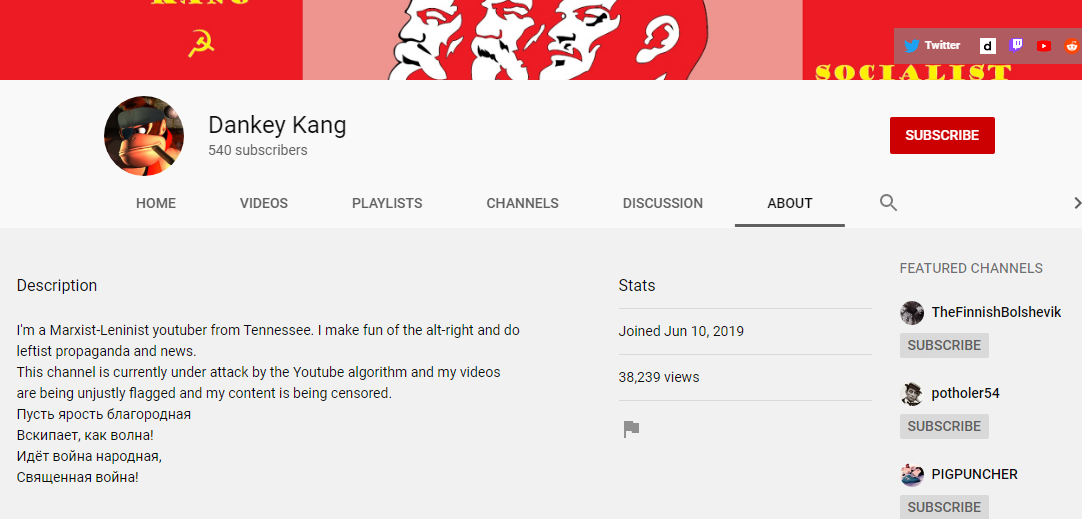The height and width of the screenshot is (519, 1082).
Task: Click the line "Пусть ярость благородная"
Action: pos(104,415)
